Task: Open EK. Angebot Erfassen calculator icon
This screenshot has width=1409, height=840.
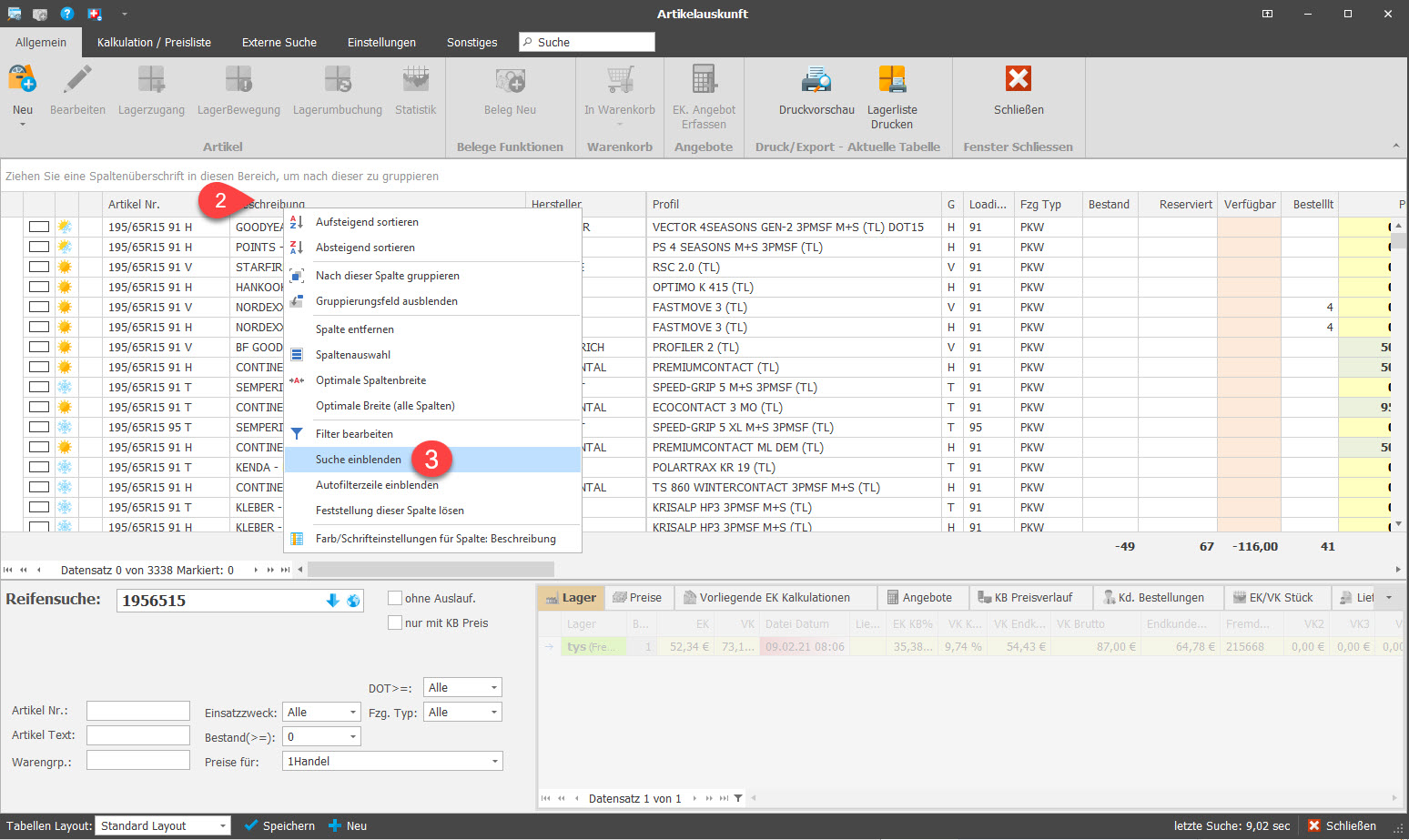Action: (x=704, y=80)
